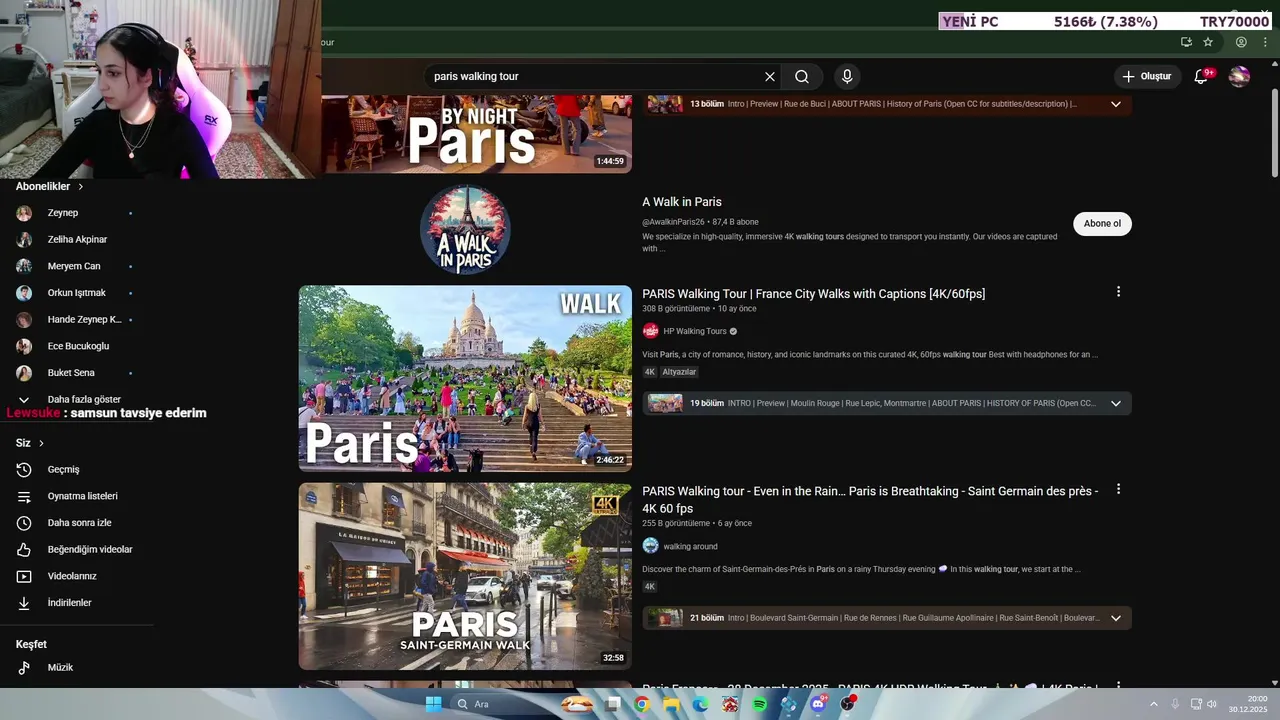Open OBS Studio from the taskbar
This screenshot has width=1280, height=720.
pos(848,704)
